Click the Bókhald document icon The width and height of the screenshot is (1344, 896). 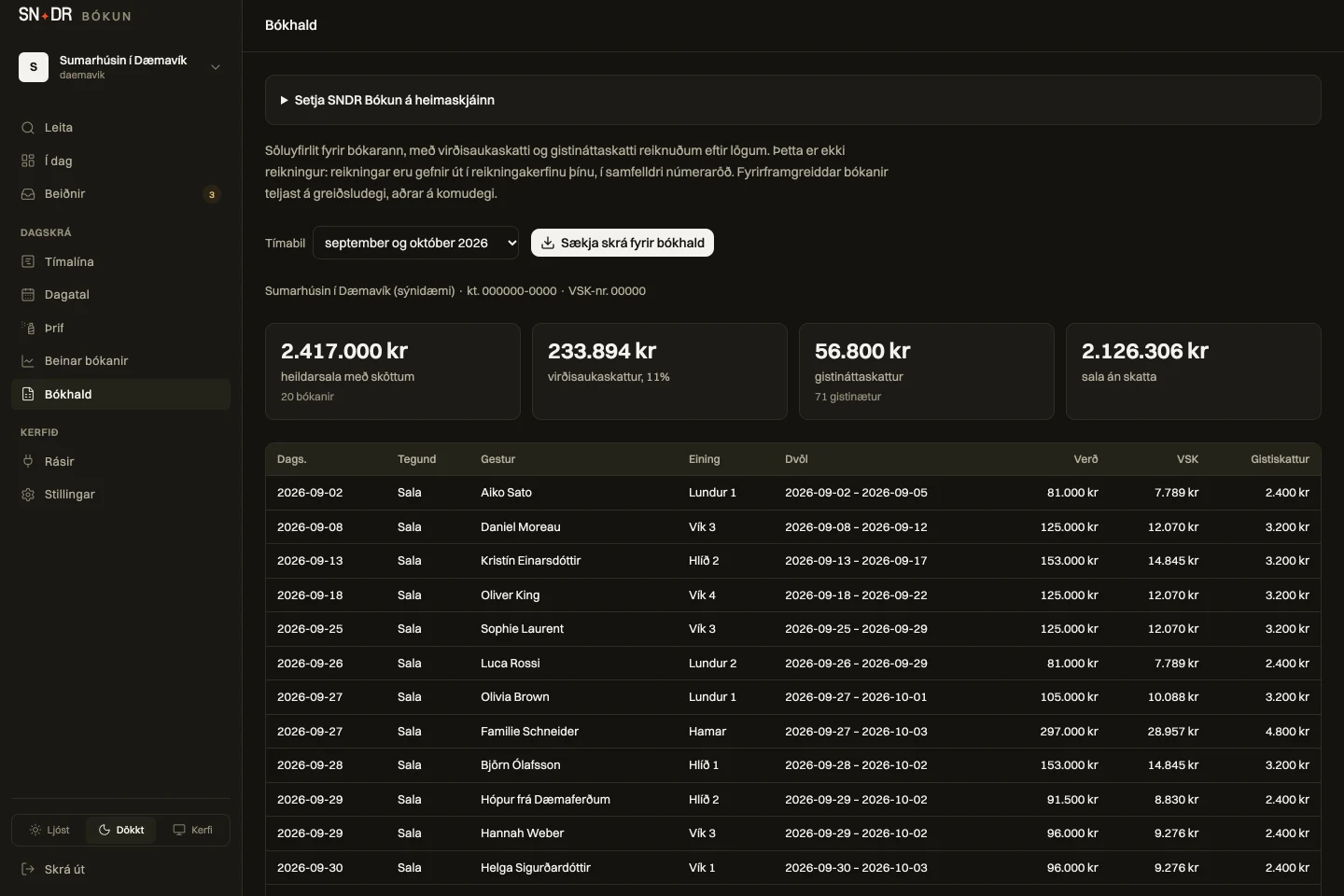coord(28,395)
